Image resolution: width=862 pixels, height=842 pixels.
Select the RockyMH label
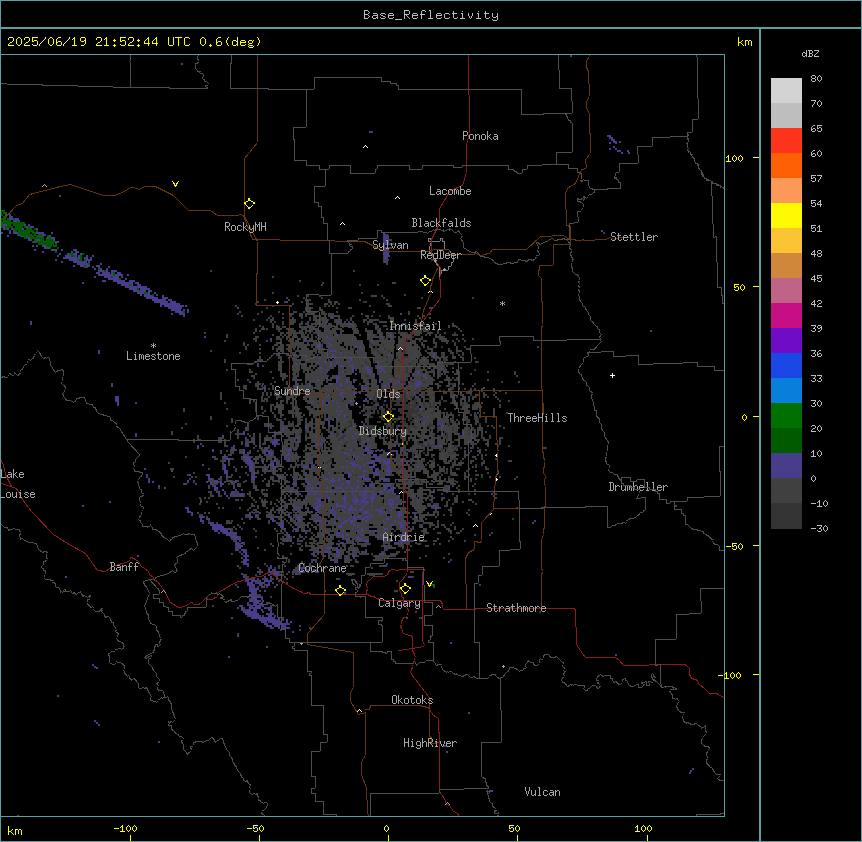click(x=245, y=227)
